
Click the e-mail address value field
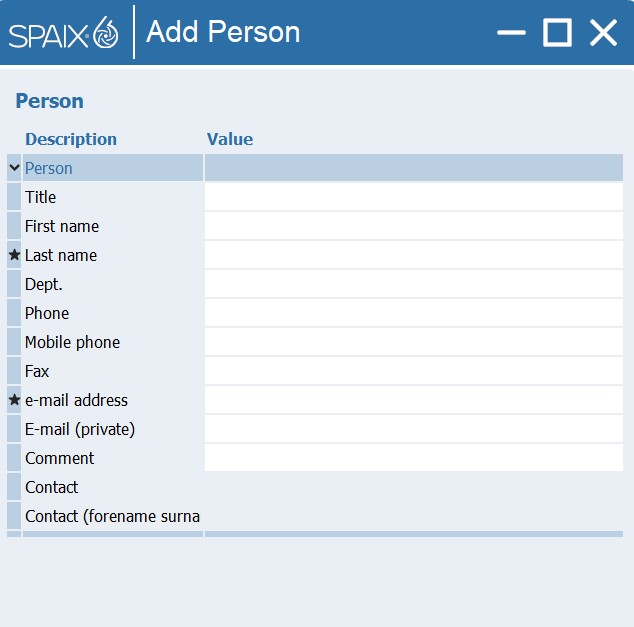(x=414, y=400)
